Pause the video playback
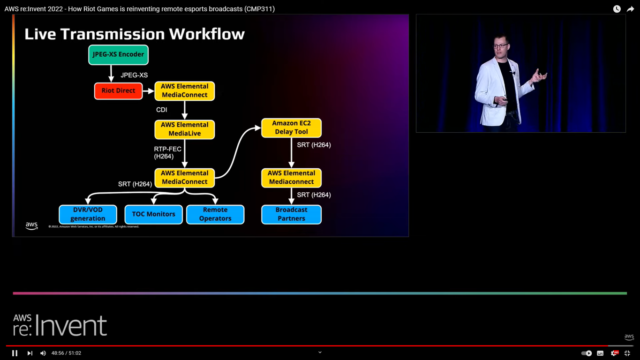 click(15, 353)
